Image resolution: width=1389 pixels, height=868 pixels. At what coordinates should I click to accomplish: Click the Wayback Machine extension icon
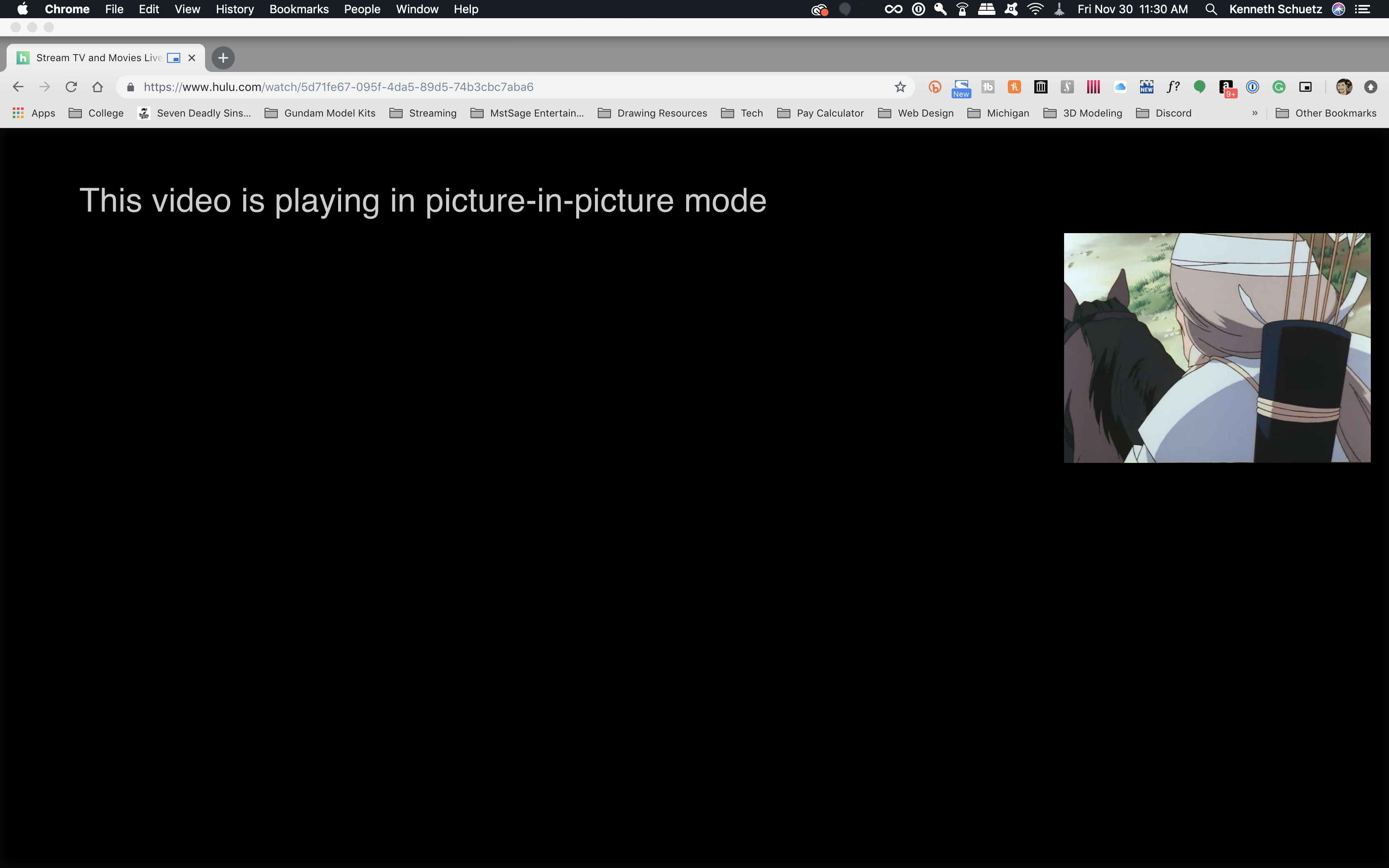[1041, 87]
